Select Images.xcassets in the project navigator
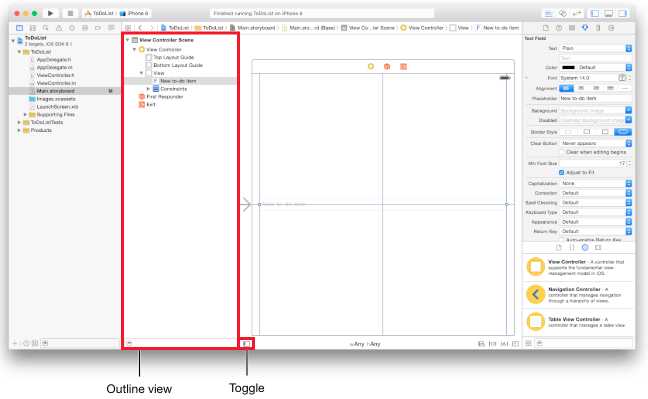This screenshot has width=648, height=399. coord(56,99)
